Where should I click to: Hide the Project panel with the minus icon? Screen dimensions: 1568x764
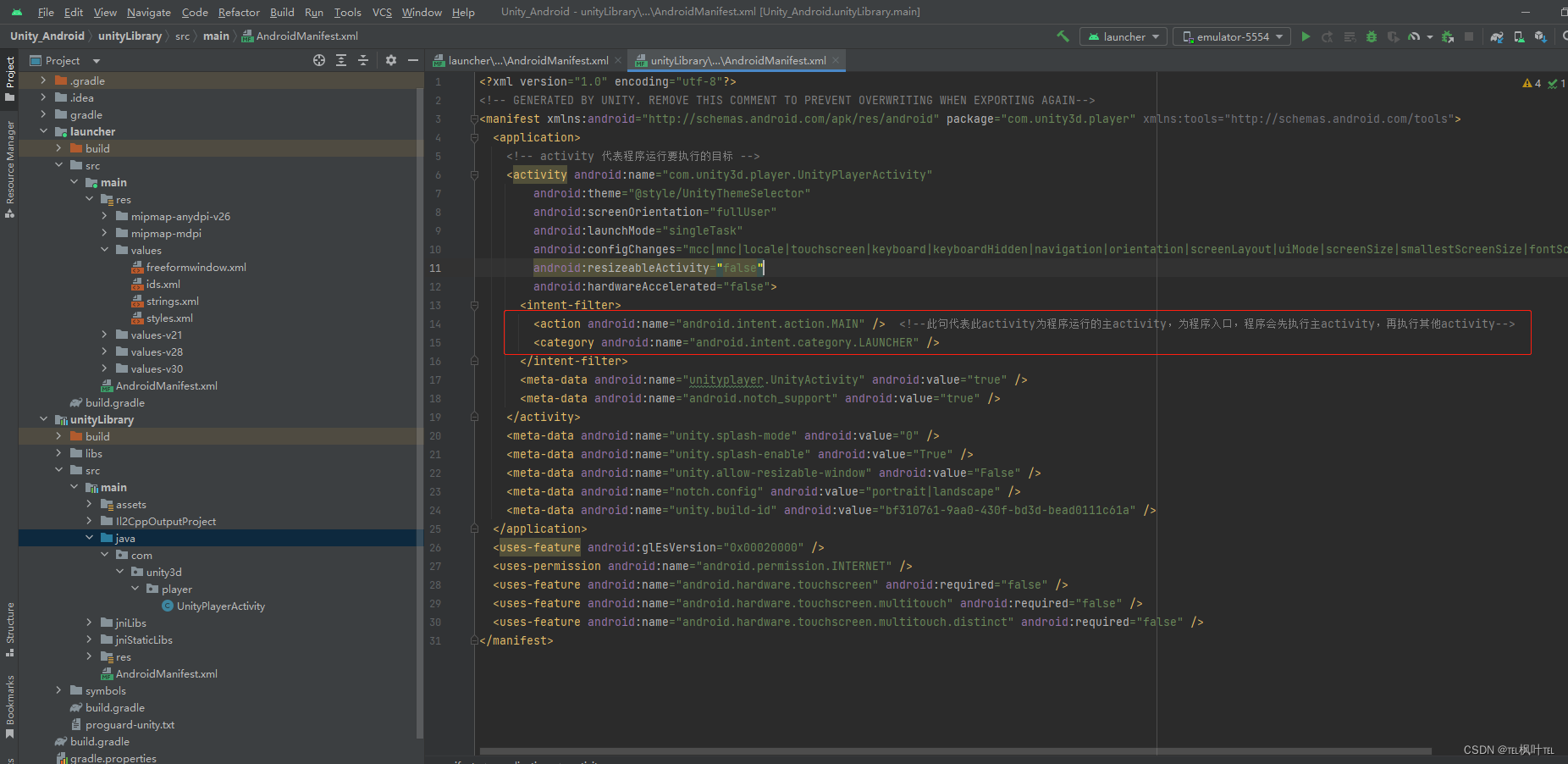click(412, 60)
